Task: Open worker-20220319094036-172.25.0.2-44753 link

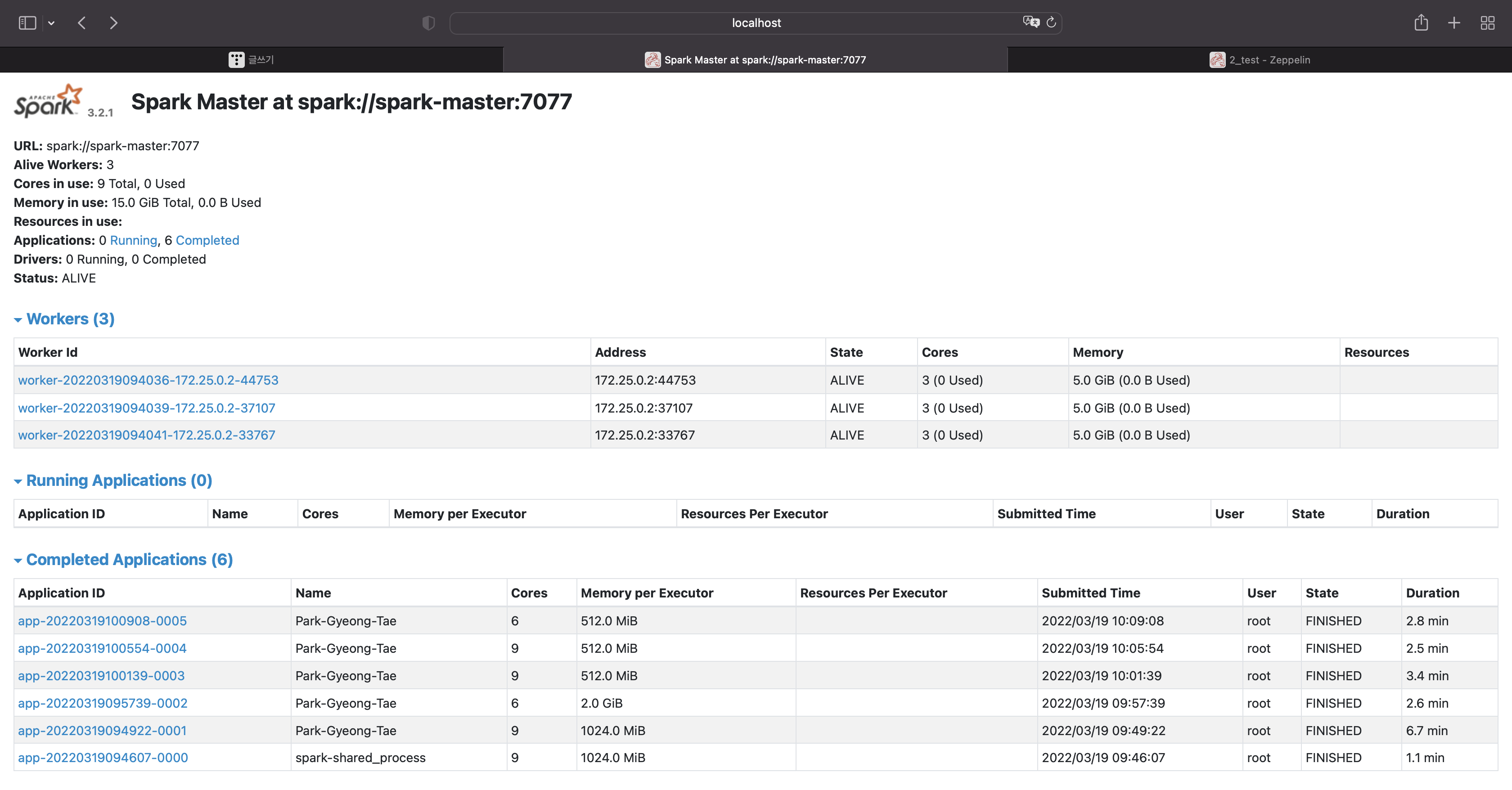Action: (148, 380)
